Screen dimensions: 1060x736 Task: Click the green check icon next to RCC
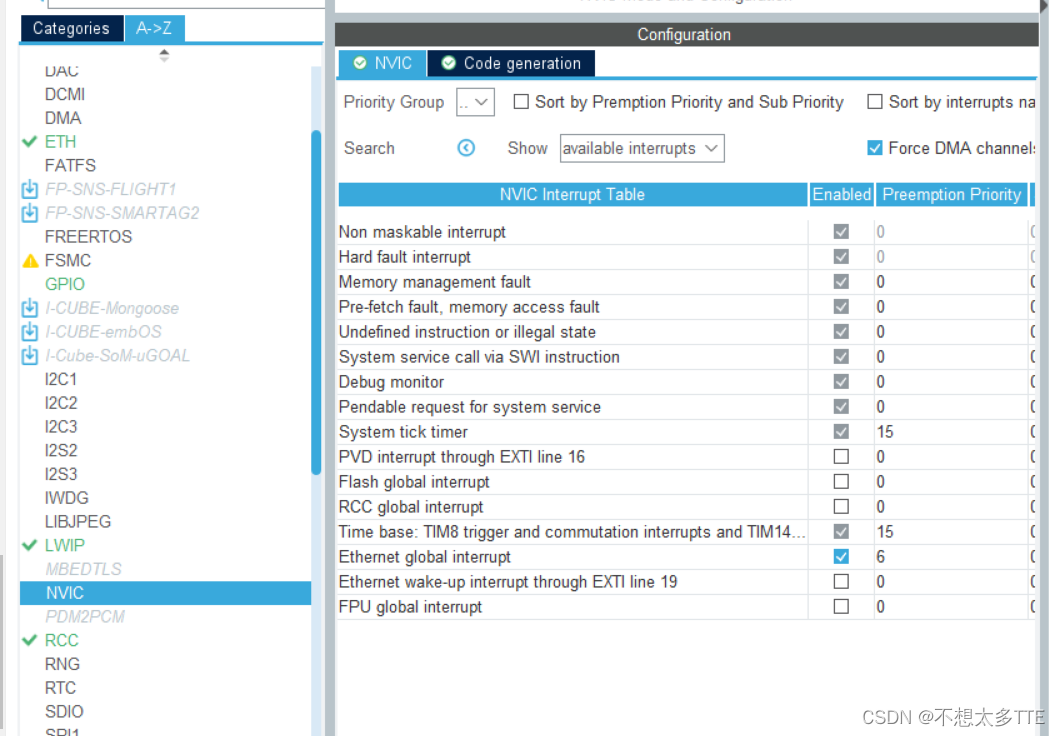click(x=29, y=640)
